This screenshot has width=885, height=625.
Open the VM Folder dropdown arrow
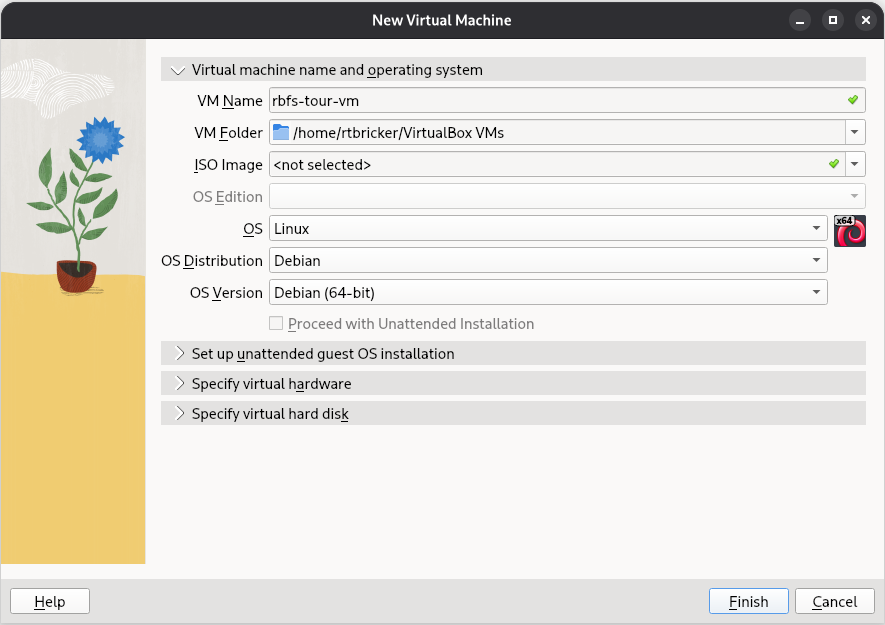pos(855,132)
